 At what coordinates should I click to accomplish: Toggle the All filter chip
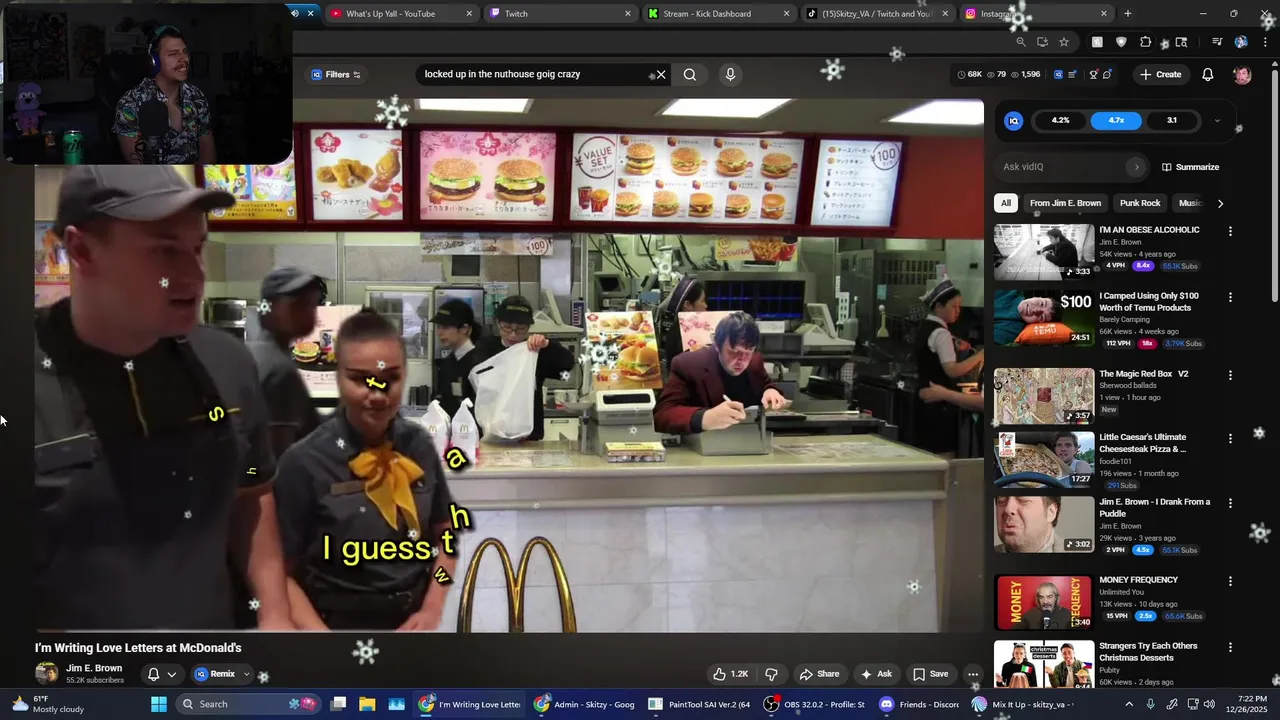click(x=1006, y=203)
